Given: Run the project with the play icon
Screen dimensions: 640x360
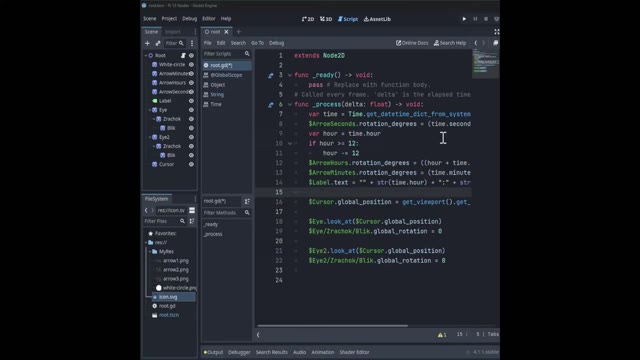Looking at the screenshot, I should 464,19.
